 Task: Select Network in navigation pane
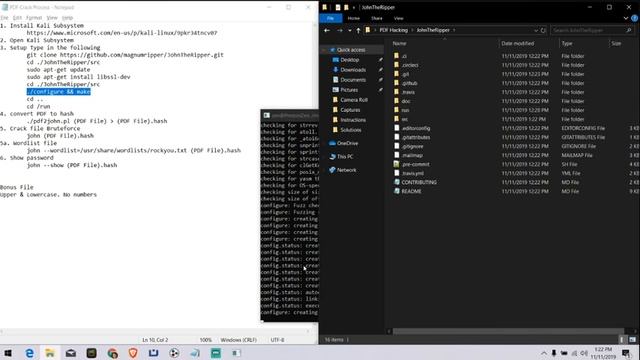pos(346,170)
